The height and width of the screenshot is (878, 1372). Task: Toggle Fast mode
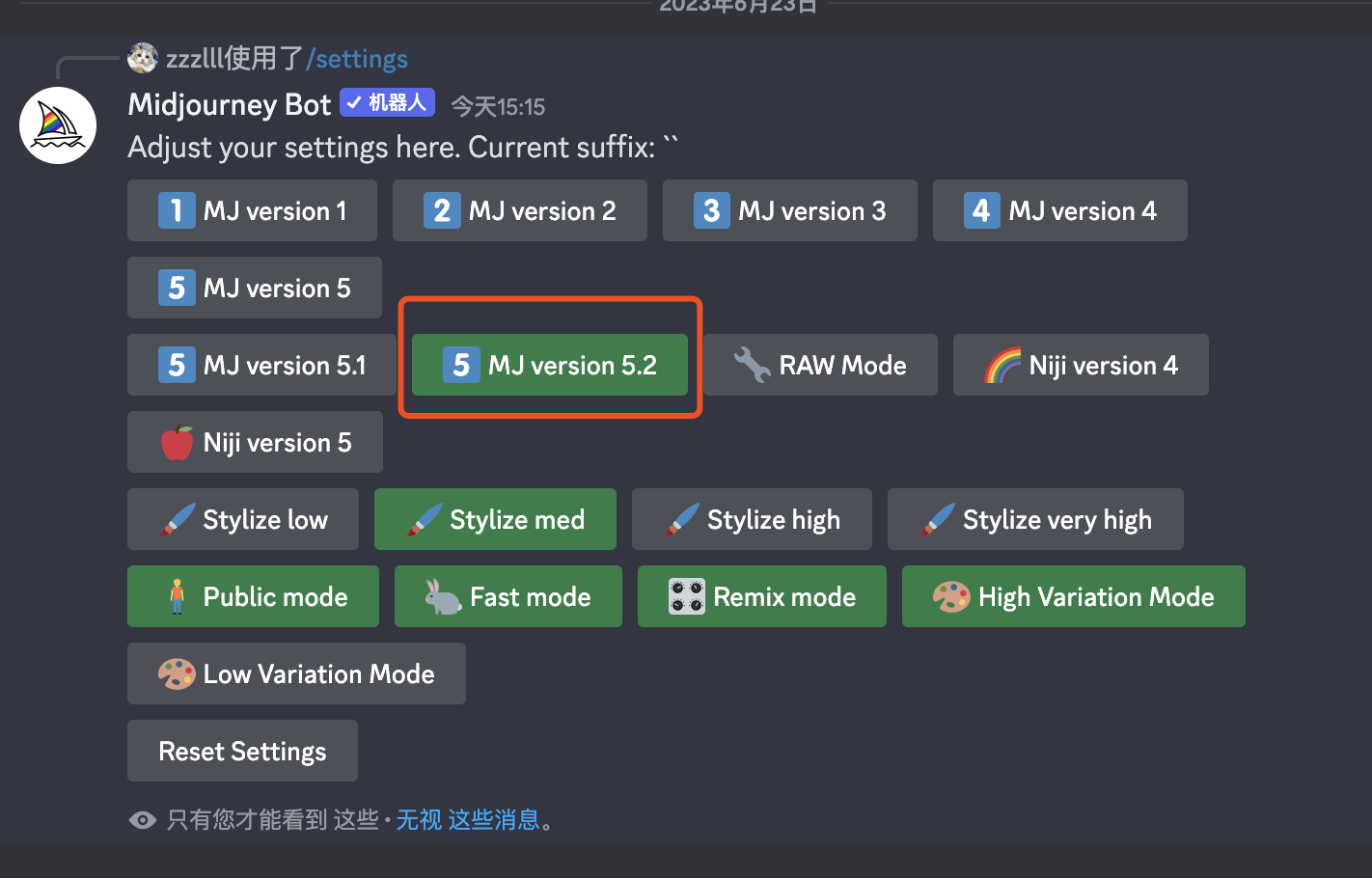pyautogui.click(x=508, y=596)
